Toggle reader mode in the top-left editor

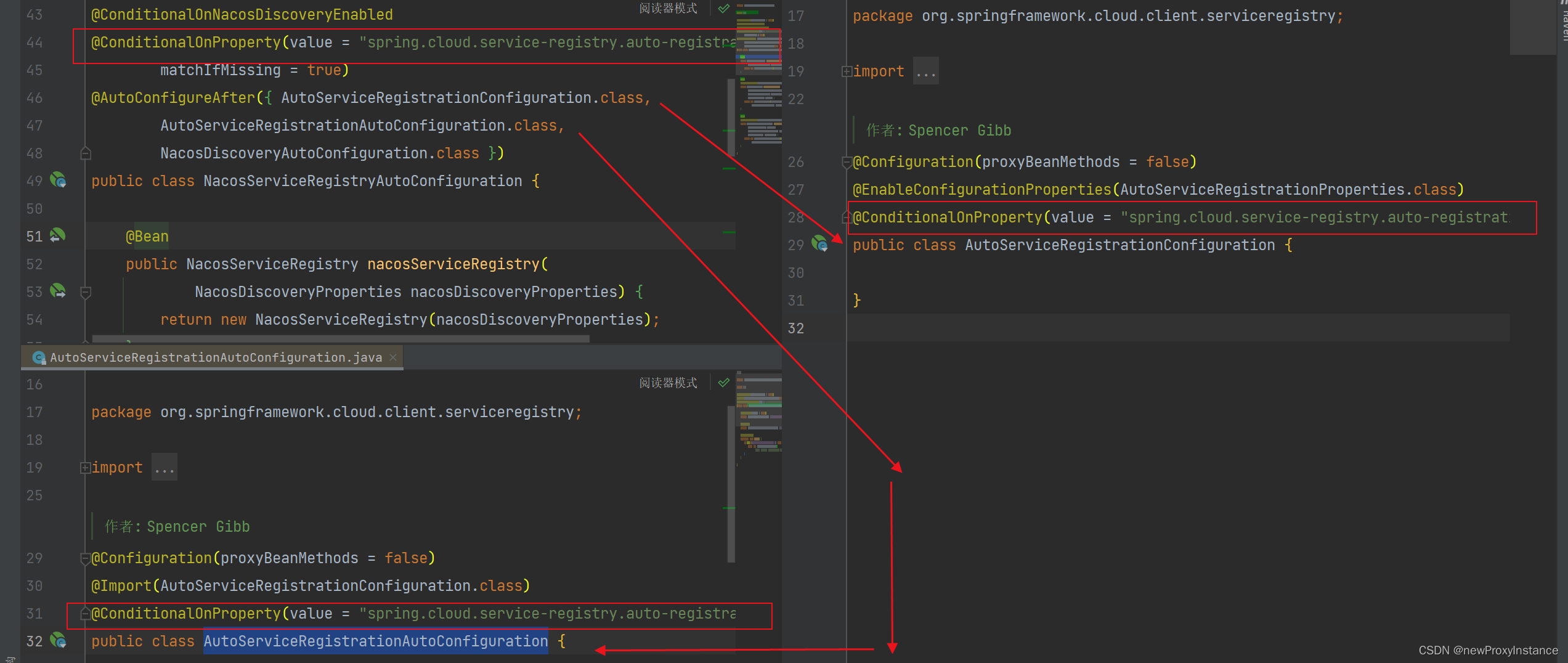click(668, 8)
